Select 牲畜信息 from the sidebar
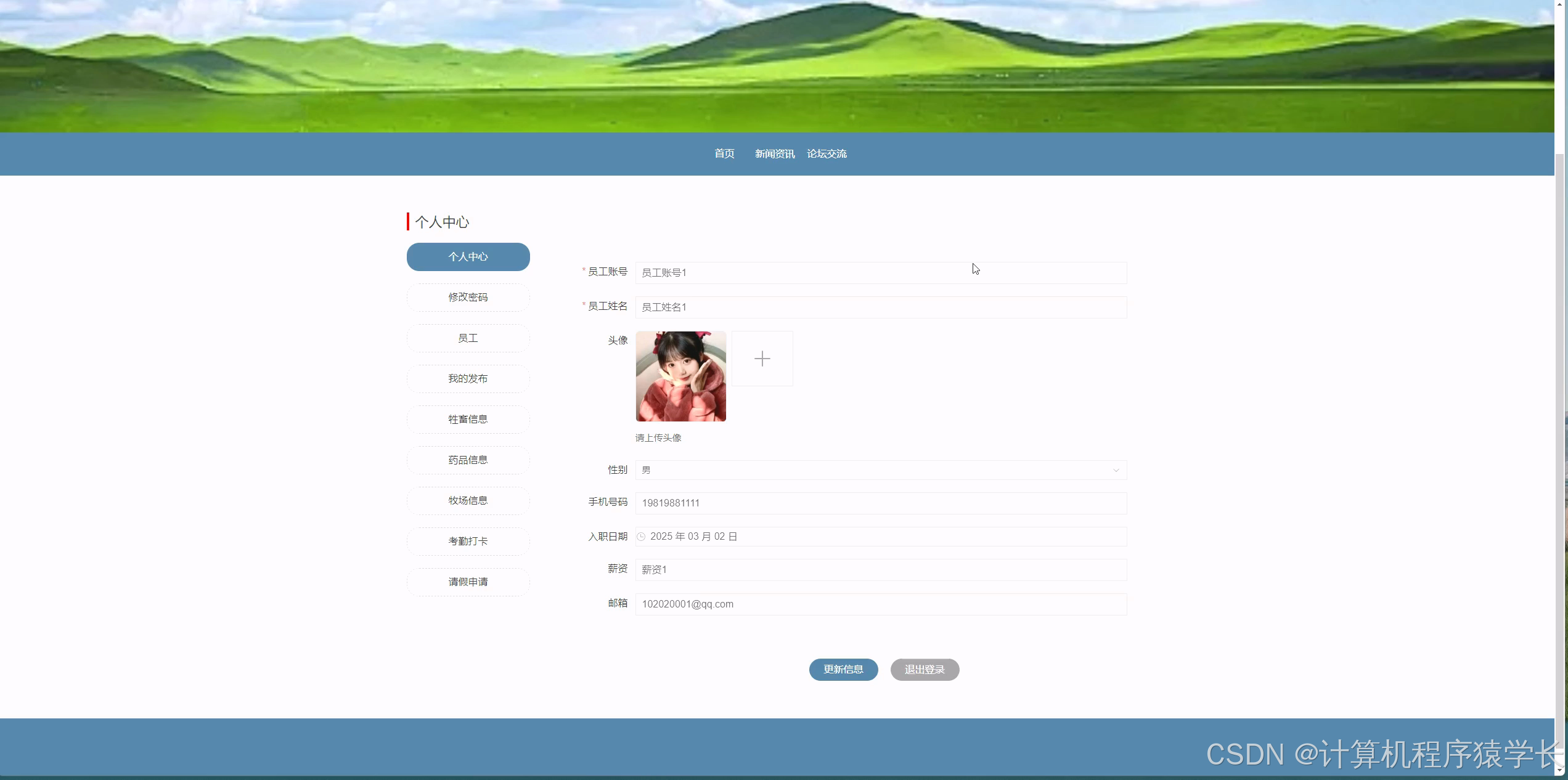 point(467,419)
